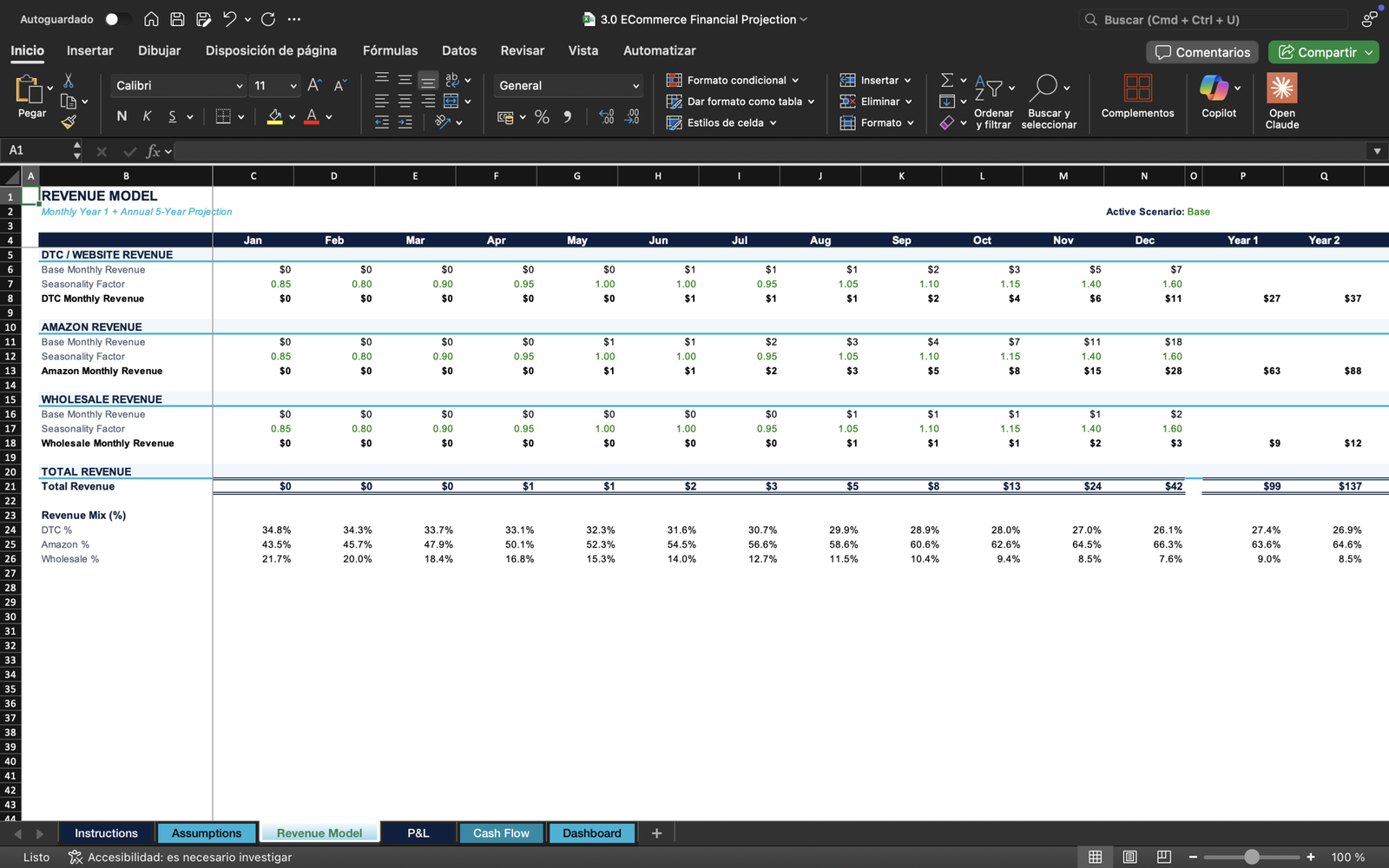Screen dimensions: 1389x868
Task: Toggle italic formatting (K)
Action: [147, 116]
